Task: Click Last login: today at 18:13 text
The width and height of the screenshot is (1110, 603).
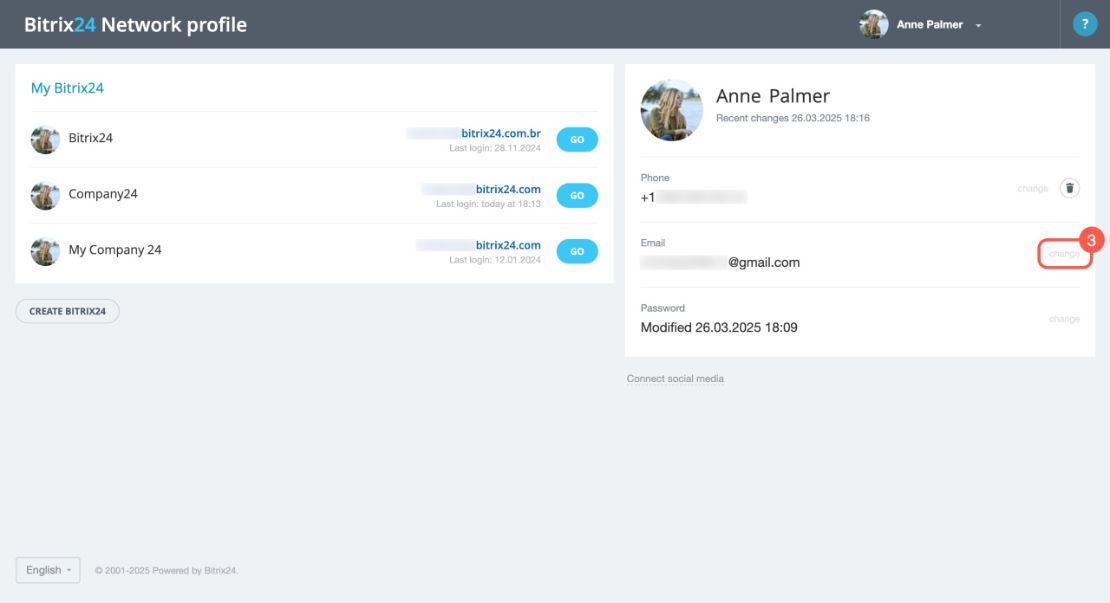Action: point(488,204)
